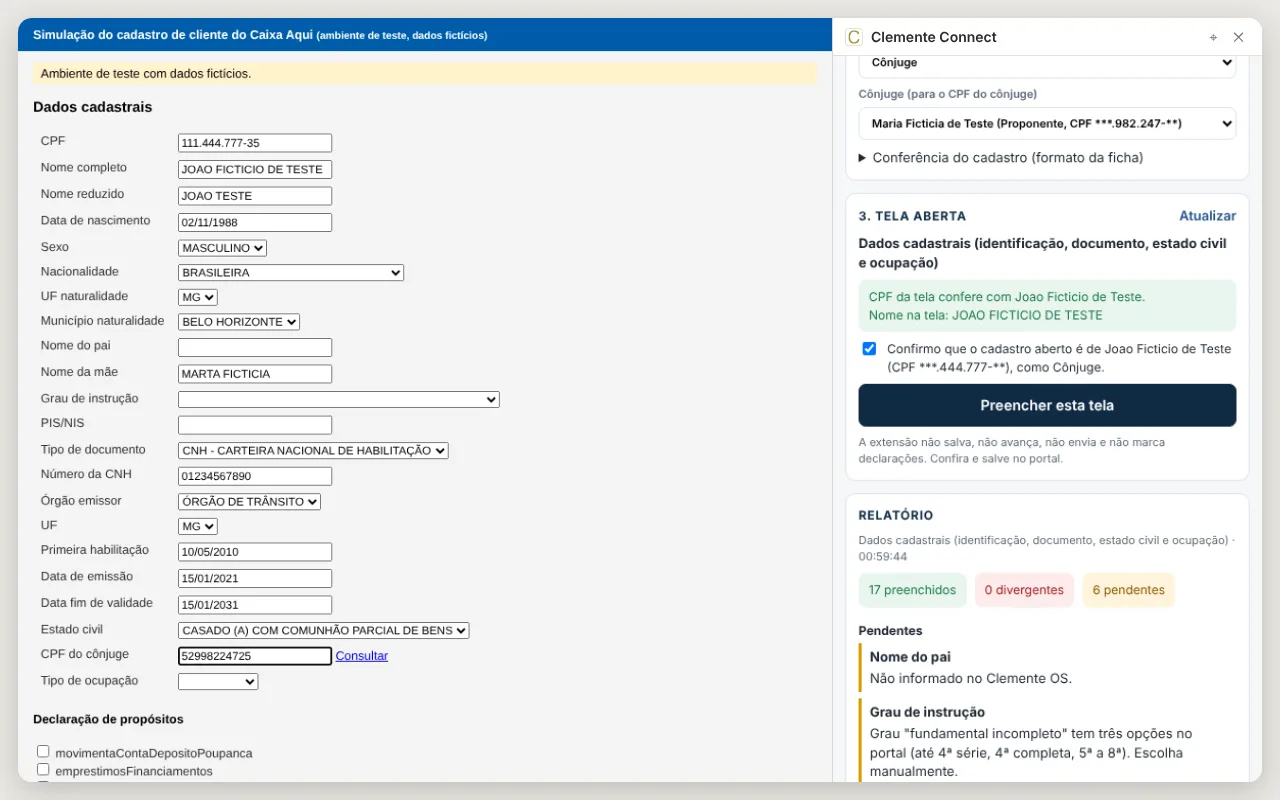Open the Maria Ficticia de Teste spouse selector

click(x=1047, y=124)
